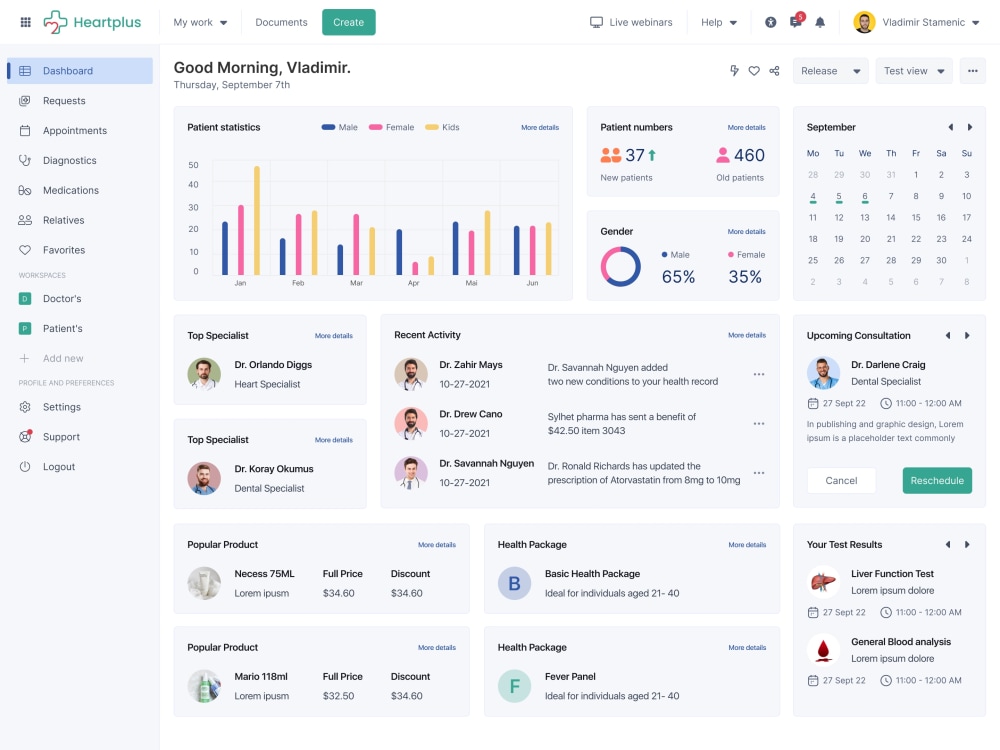Click the share icon next to the greeting

click(773, 70)
